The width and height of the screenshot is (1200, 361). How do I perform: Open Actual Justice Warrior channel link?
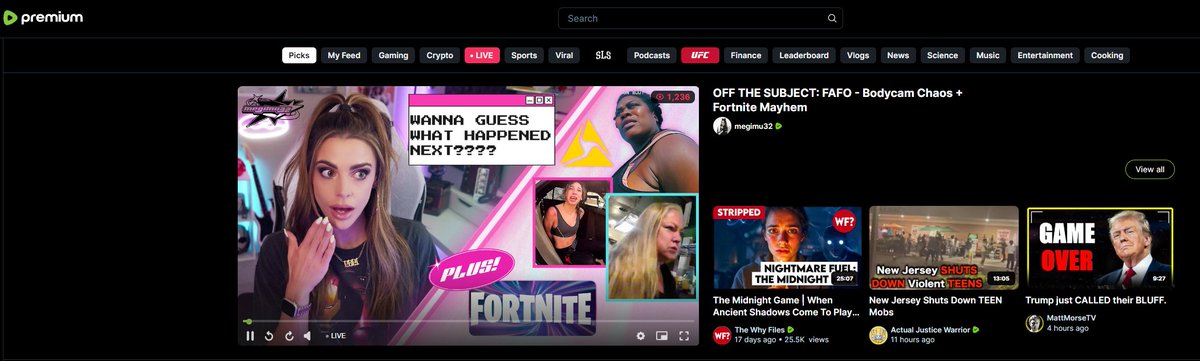point(931,329)
